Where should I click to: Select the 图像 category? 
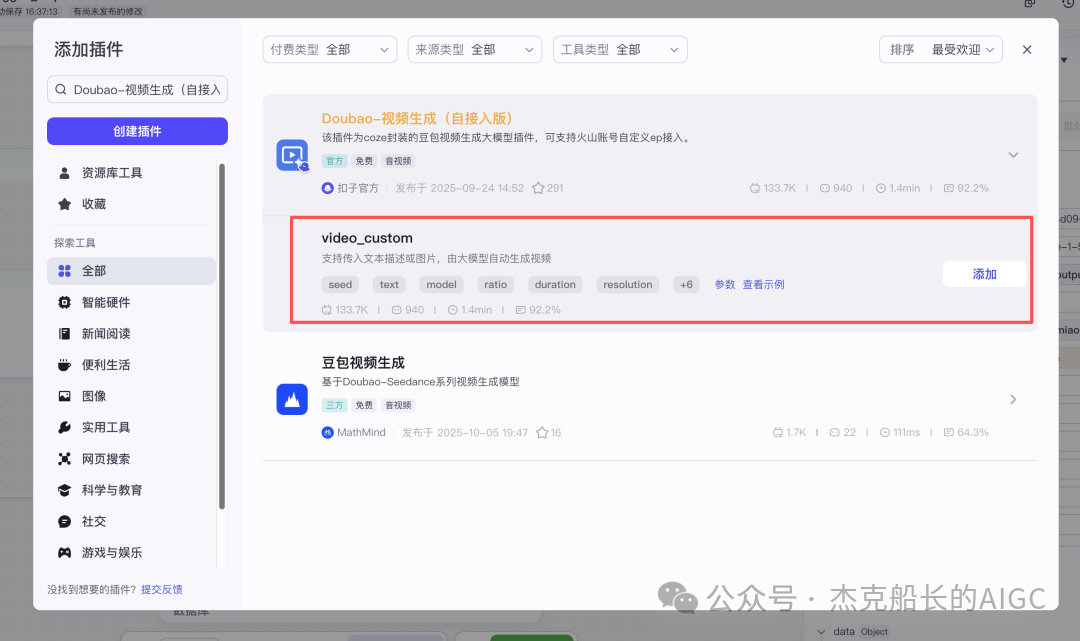point(132,396)
